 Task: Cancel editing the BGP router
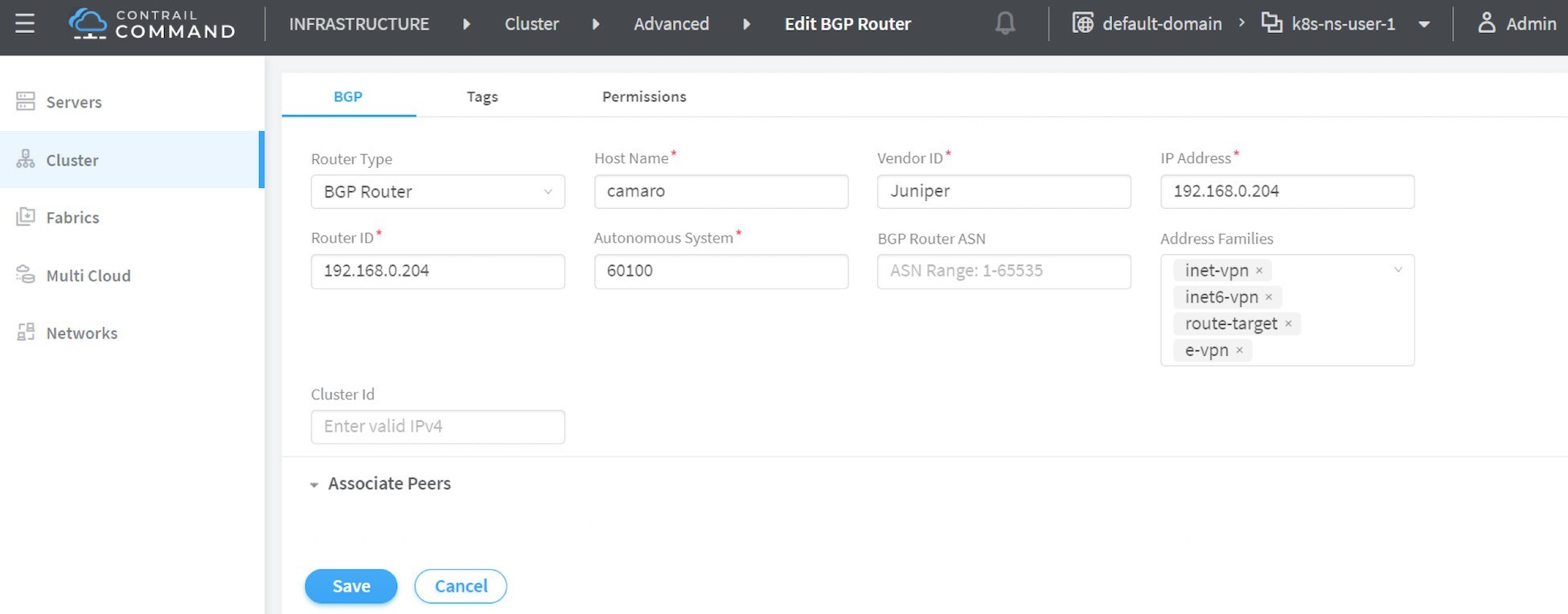[x=461, y=586]
